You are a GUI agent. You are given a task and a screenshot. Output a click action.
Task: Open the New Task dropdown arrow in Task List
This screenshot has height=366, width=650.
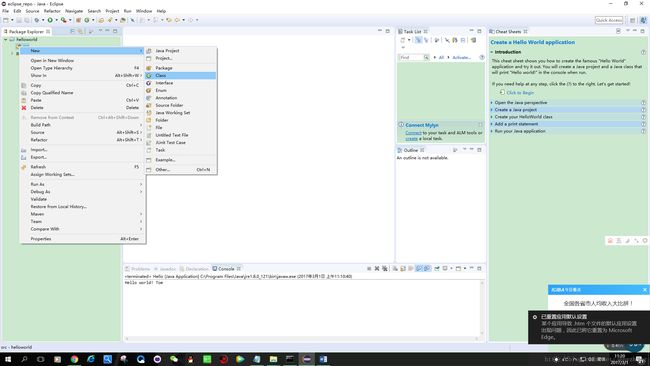(409, 40)
